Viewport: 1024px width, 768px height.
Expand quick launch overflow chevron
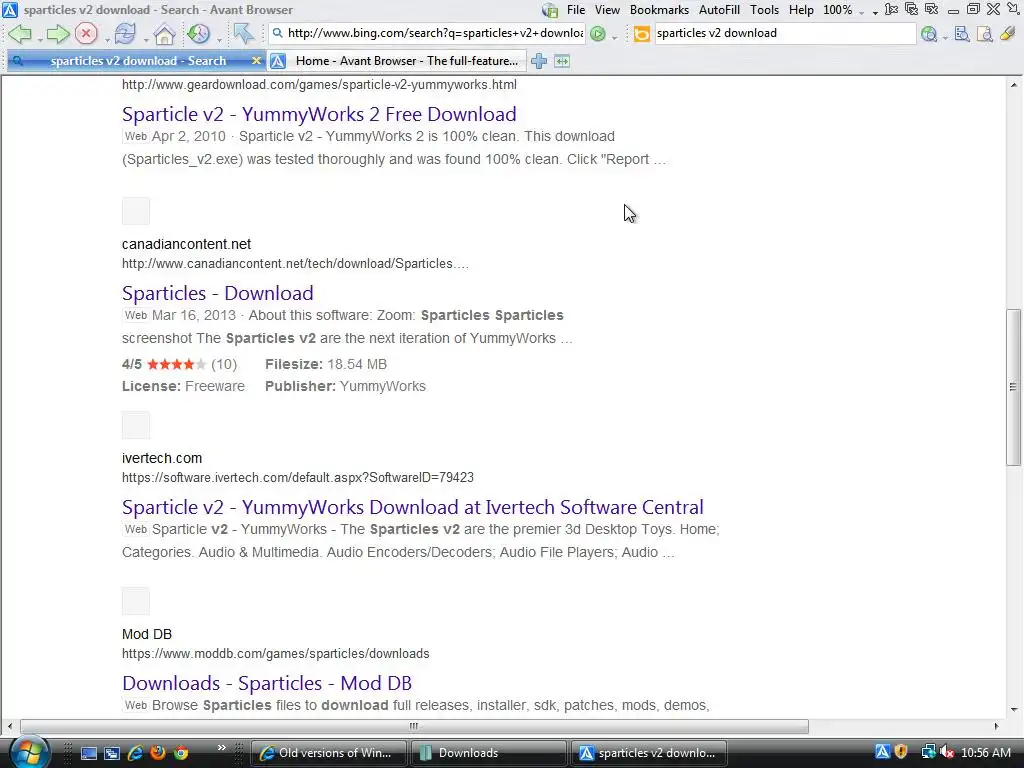pos(221,747)
